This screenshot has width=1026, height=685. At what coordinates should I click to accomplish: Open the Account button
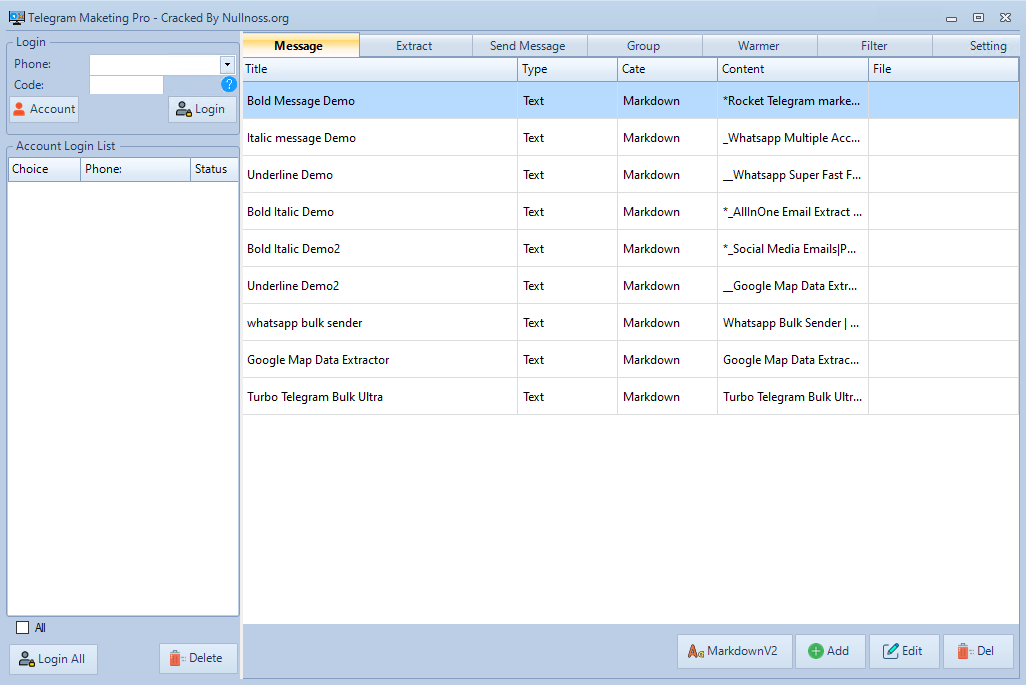point(44,109)
